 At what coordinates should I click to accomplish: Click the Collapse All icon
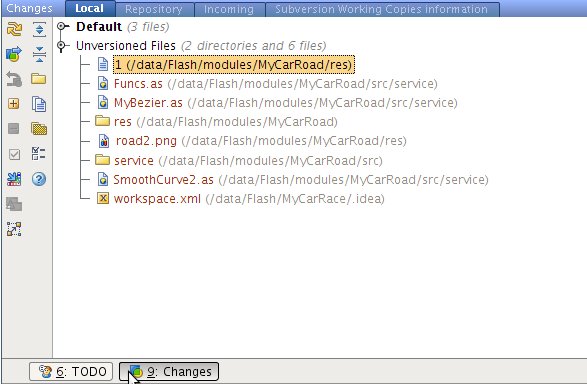click(39, 54)
